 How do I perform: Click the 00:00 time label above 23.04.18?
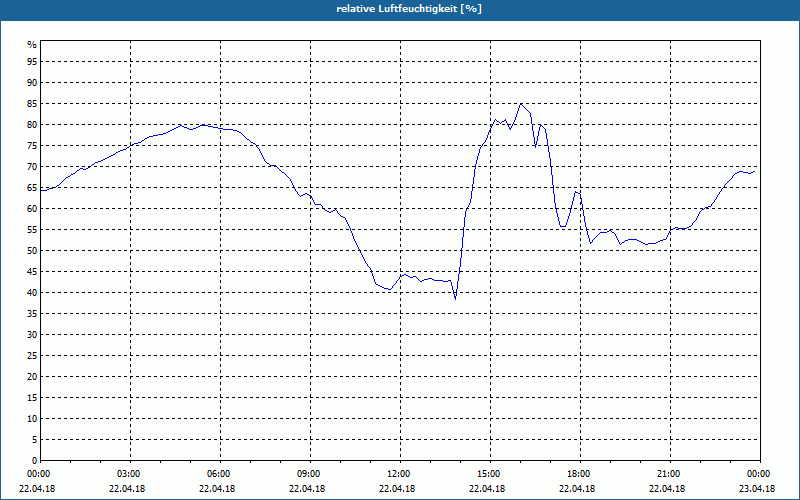point(758,474)
